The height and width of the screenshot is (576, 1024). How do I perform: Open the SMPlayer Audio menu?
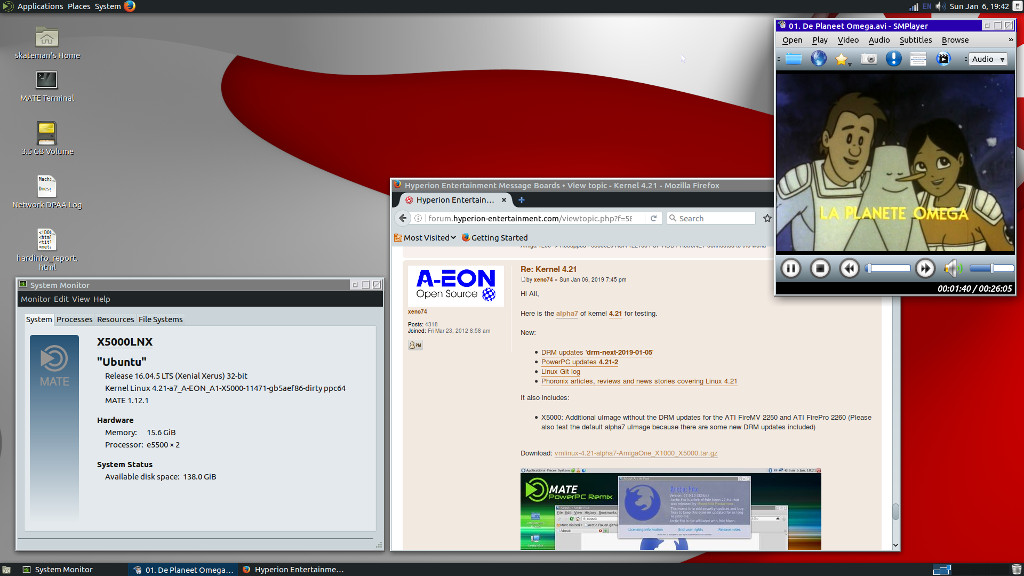coord(878,40)
